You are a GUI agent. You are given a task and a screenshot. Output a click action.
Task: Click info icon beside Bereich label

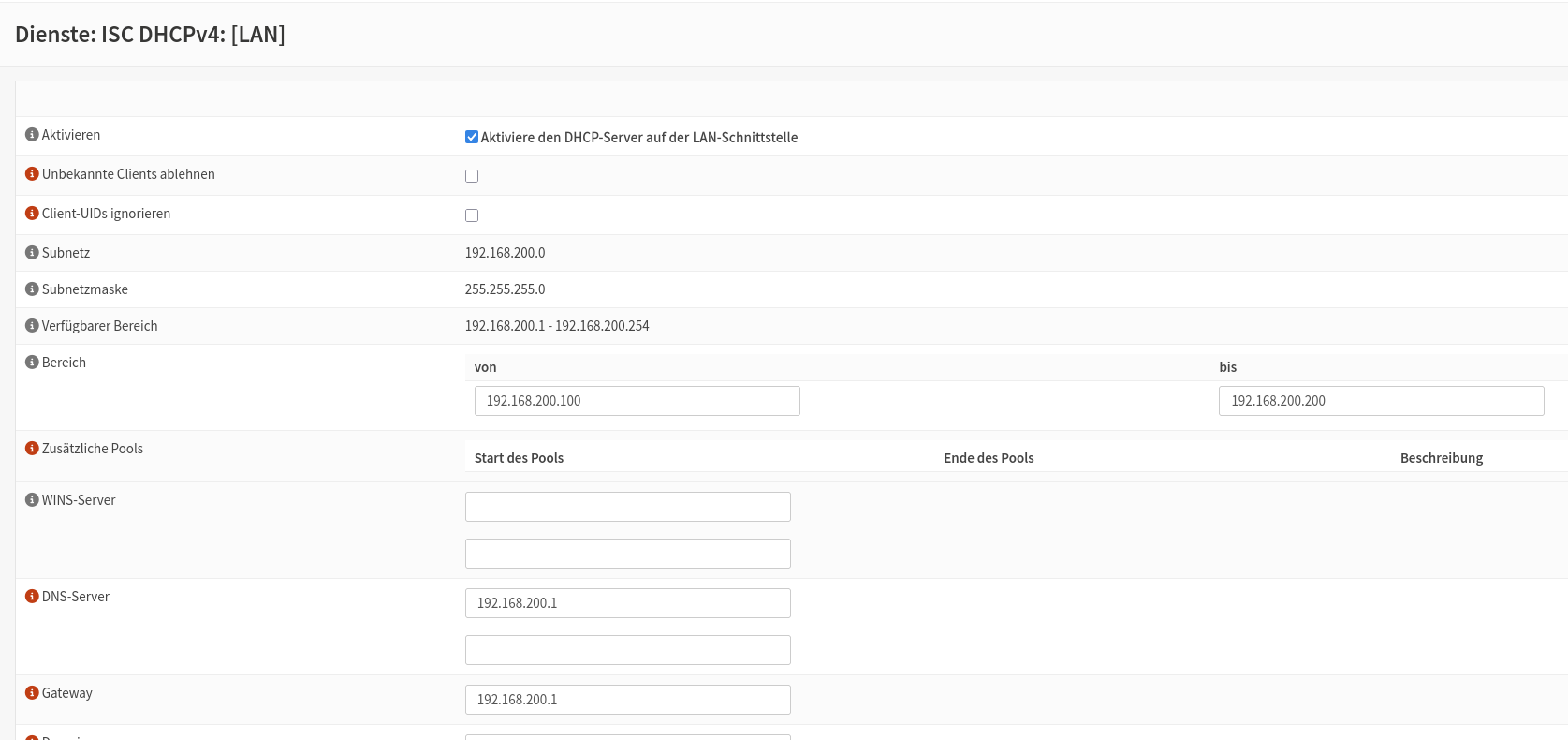pos(32,363)
